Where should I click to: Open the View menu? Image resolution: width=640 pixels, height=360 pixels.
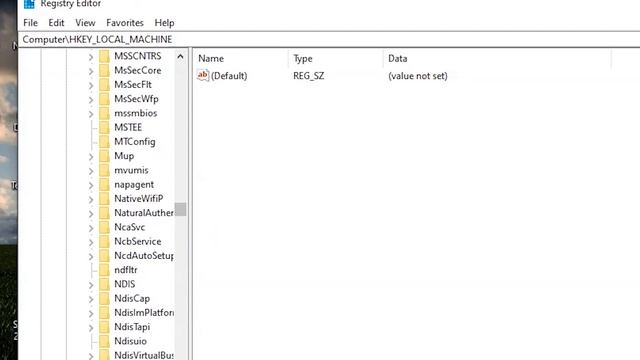click(x=85, y=23)
